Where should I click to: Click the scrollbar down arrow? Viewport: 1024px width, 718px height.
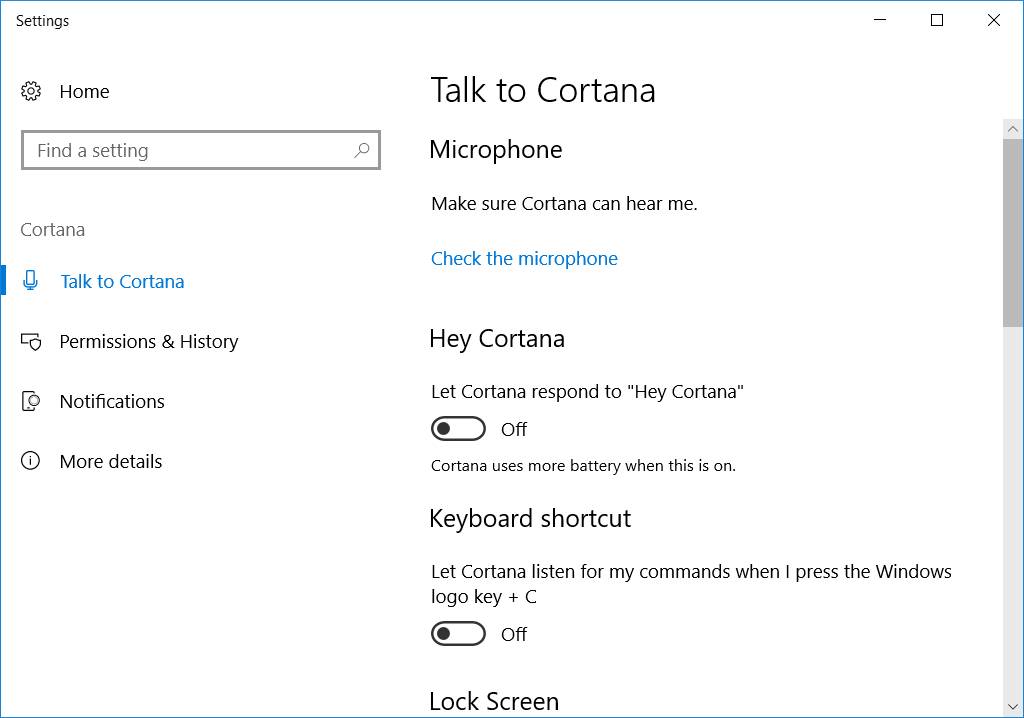(x=1013, y=707)
